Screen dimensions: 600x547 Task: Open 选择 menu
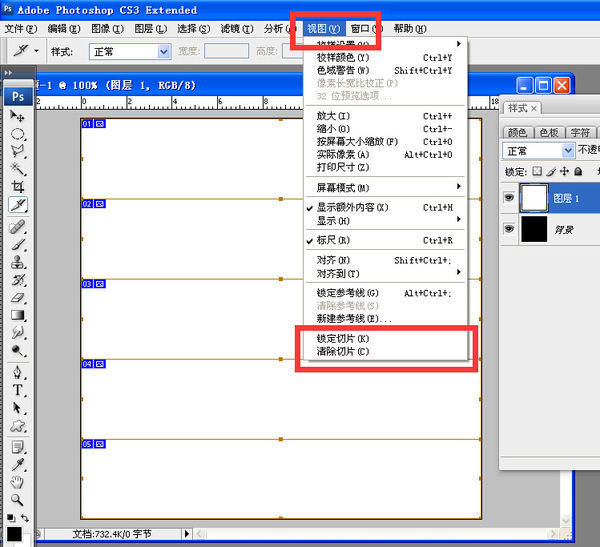[194, 29]
